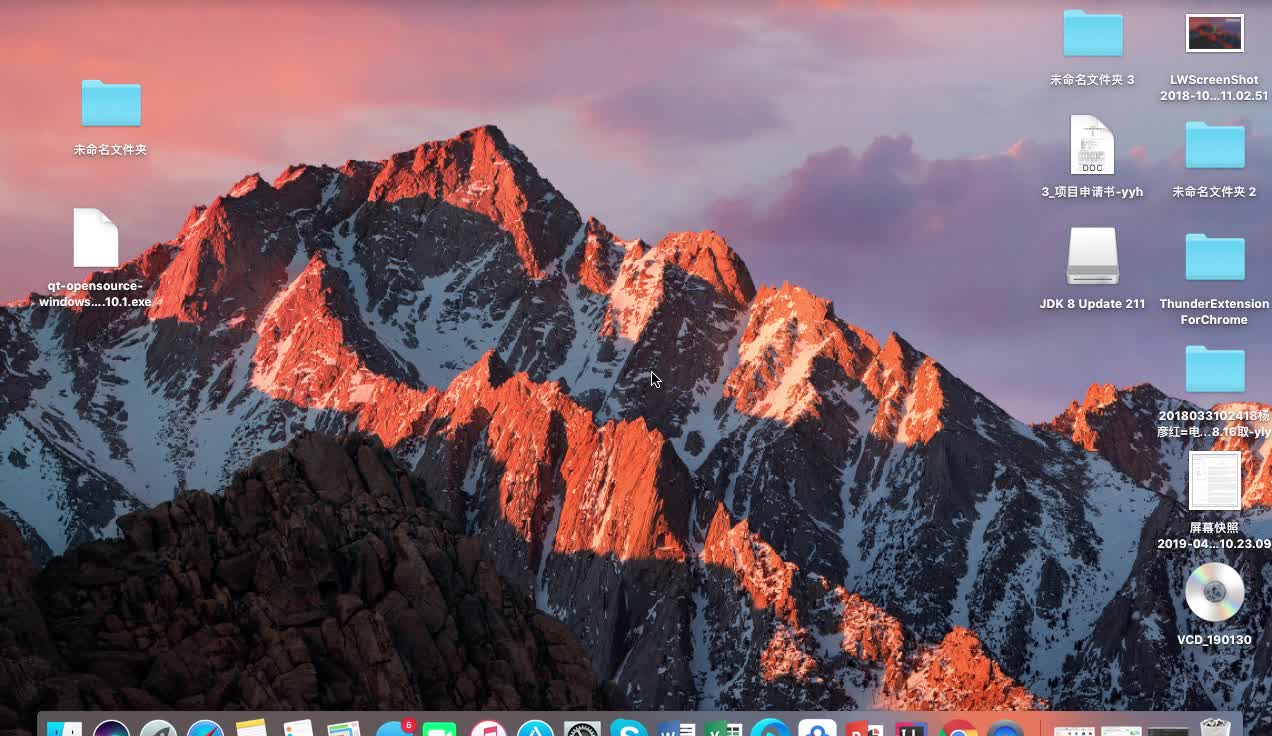Launch IntelliJ IDEA from the Dock
Image resolution: width=1272 pixels, height=736 pixels.
pyautogui.click(x=911, y=729)
